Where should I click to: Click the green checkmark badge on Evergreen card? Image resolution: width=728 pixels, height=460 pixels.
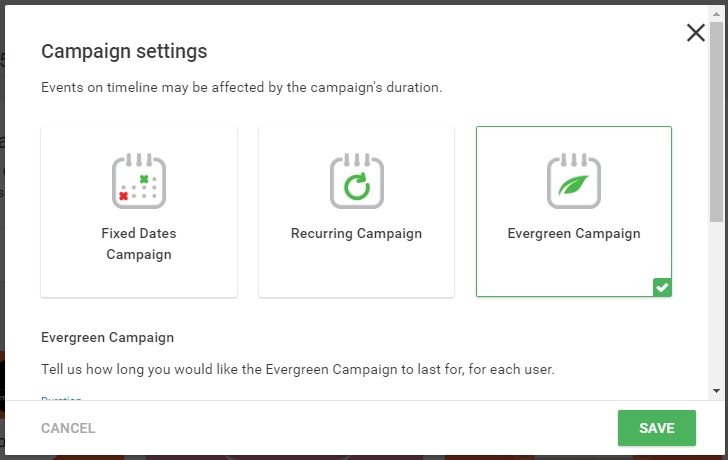662,287
